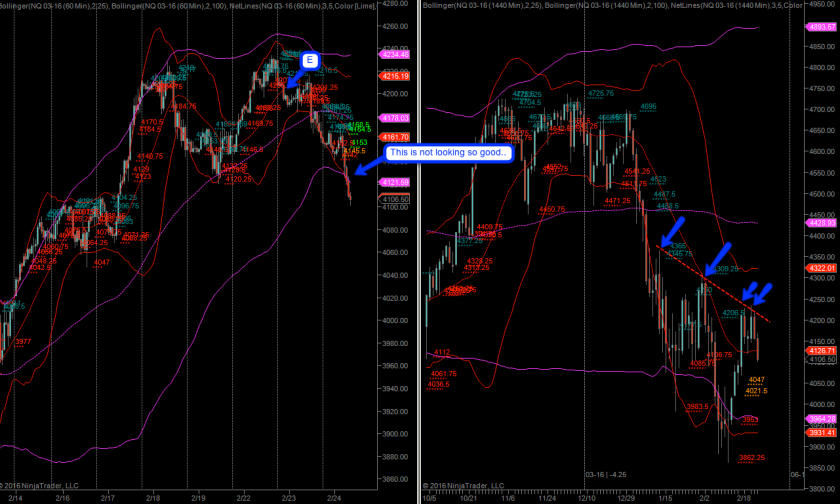Screen dimensions: 840x504
Task: Click the 2/14 date label on left chart
Action: click(x=16, y=498)
